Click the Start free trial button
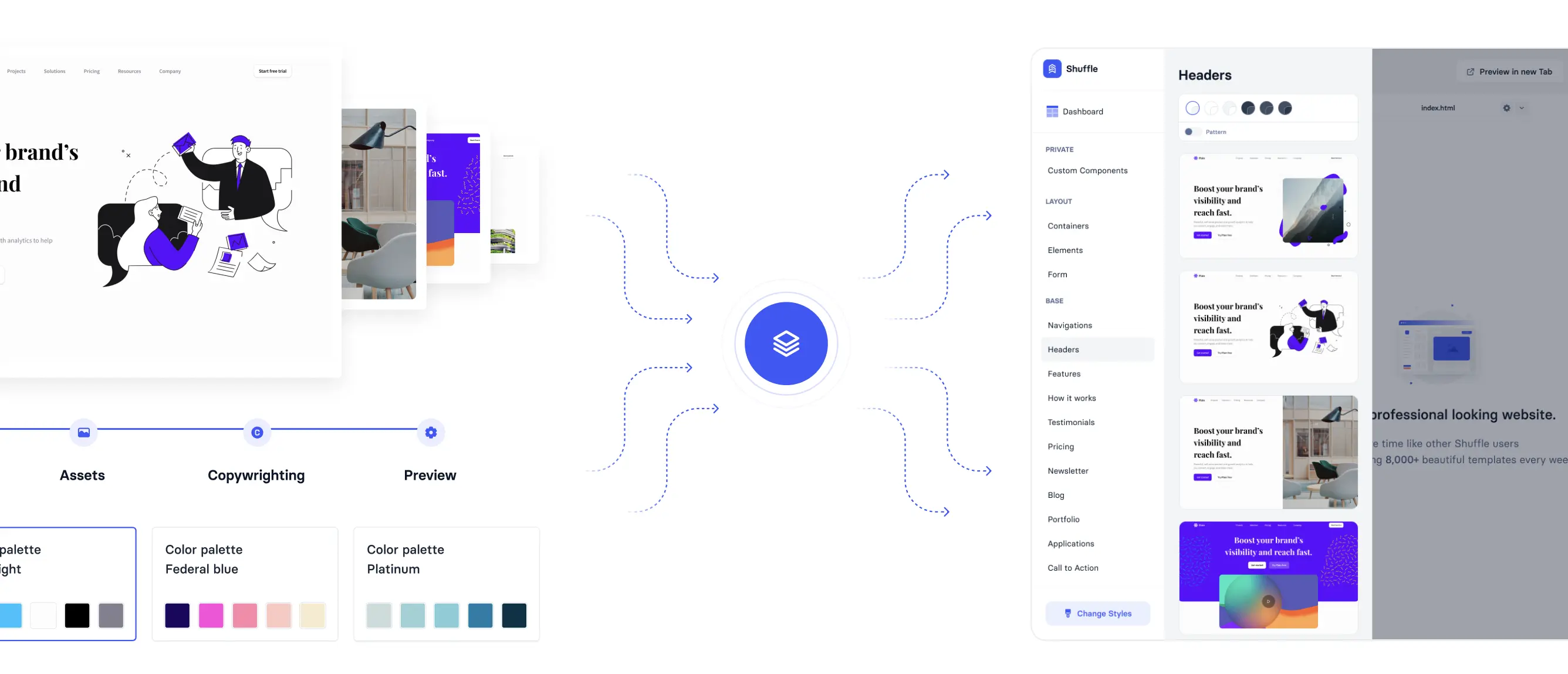The height and width of the screenshot is (674, 1568). 272,70
